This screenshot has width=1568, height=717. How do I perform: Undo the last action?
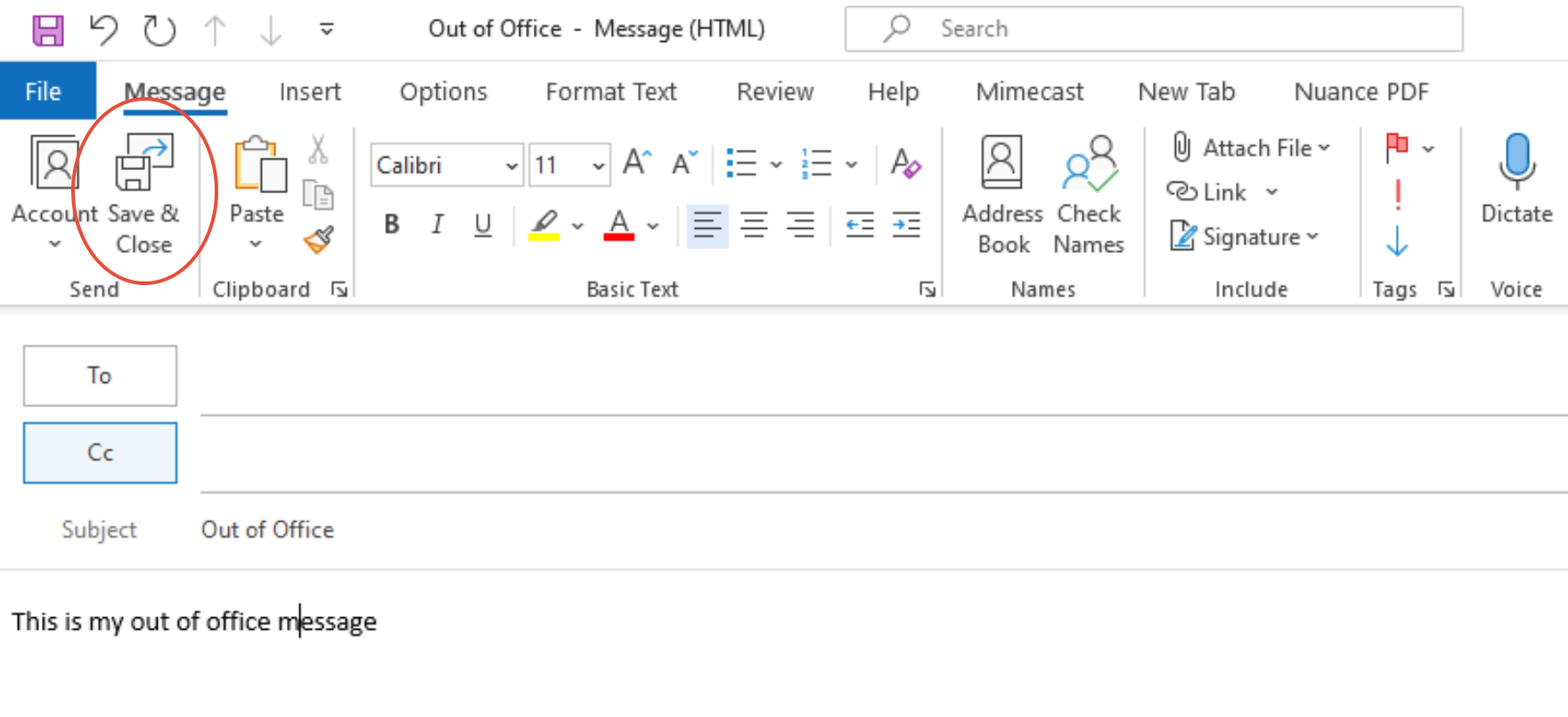coord(104,29)
